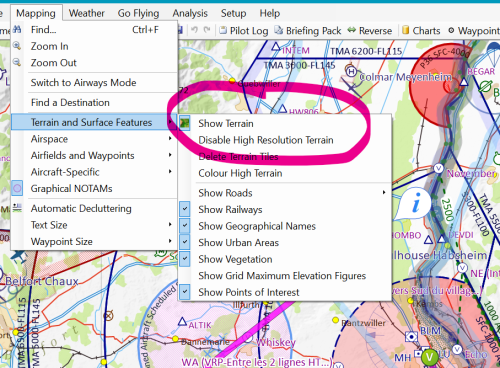Image resolution: width=500 pixels, height=368 pixels.
Task: Click the Zoom Out magnifier icon
Action: [x=17, y=62]
